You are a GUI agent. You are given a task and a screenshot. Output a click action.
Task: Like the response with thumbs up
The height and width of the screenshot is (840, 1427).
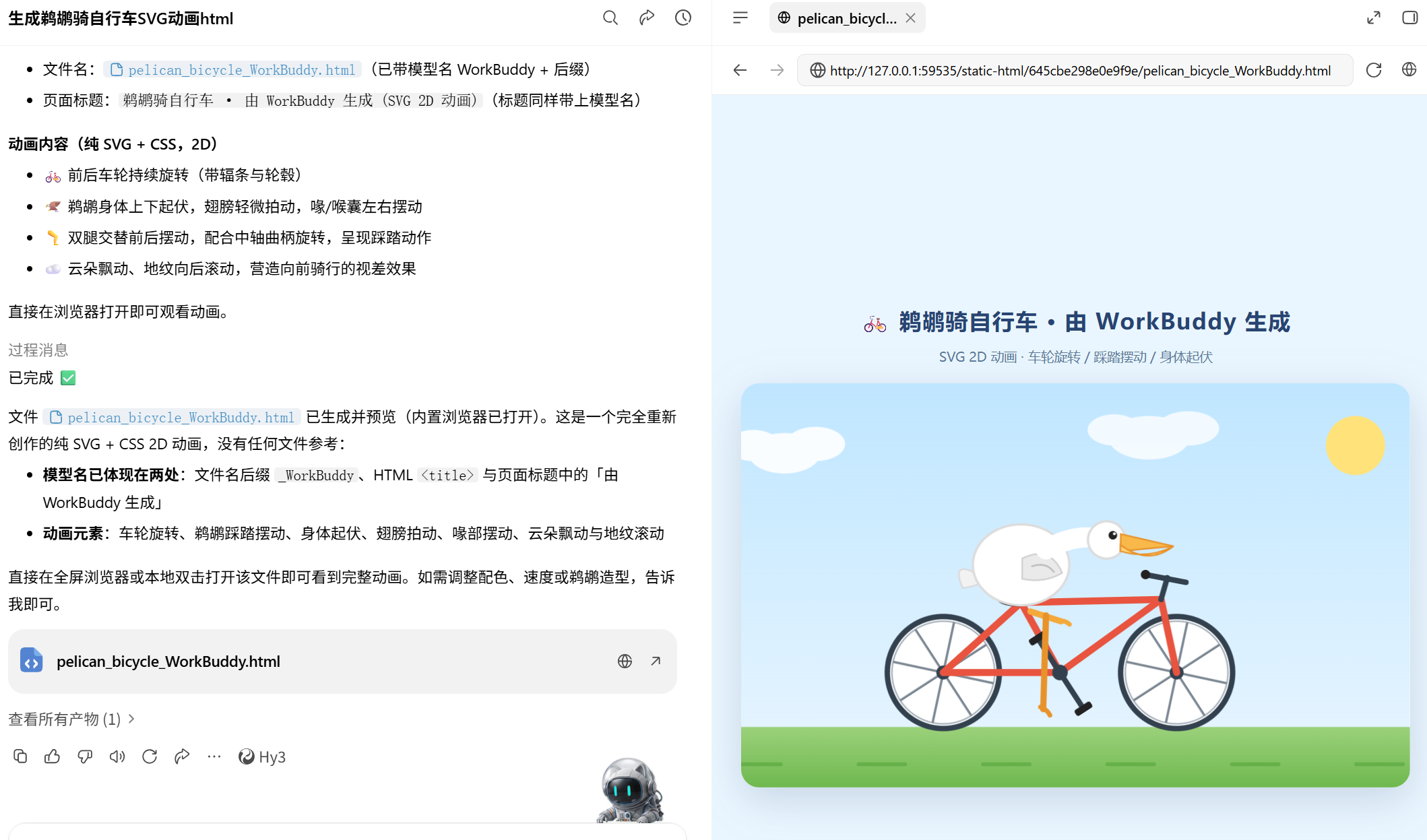point(52,756)
